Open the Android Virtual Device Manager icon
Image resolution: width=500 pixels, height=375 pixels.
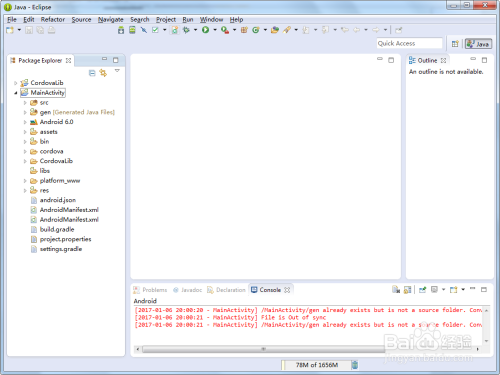click(x=132, y=30)
